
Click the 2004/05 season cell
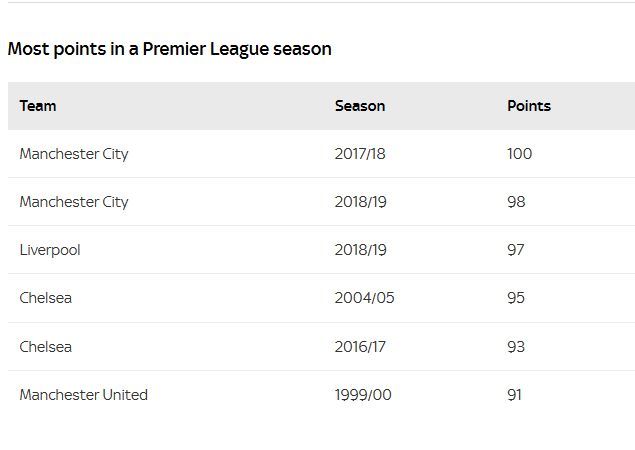364,298
